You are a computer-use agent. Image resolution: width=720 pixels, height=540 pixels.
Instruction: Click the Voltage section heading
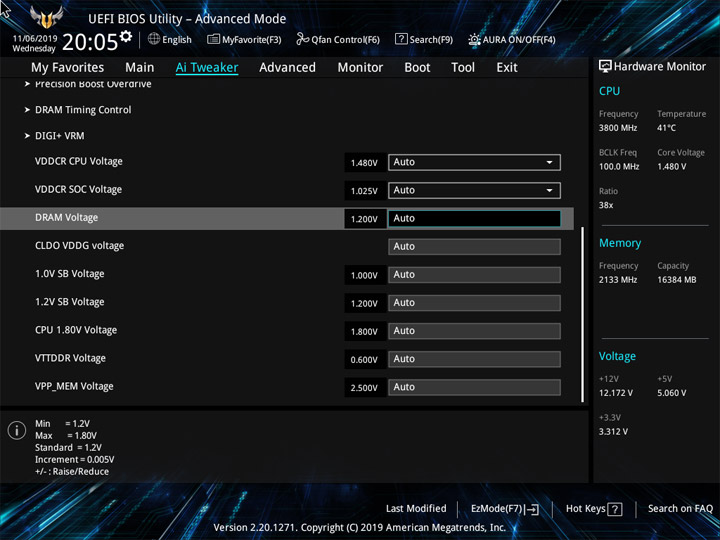(x=617, y=356)
